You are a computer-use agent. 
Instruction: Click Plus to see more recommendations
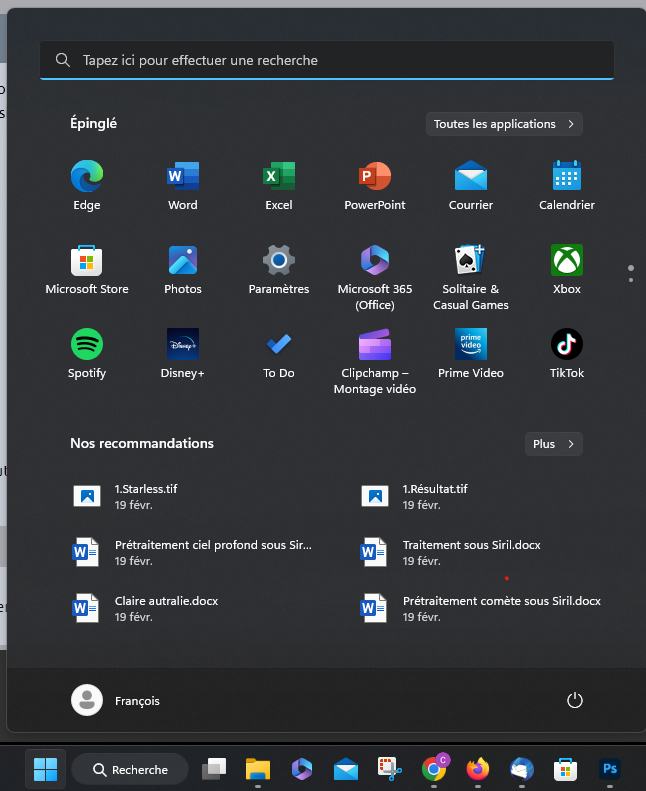pyautogui.click(x=554, y=444)
